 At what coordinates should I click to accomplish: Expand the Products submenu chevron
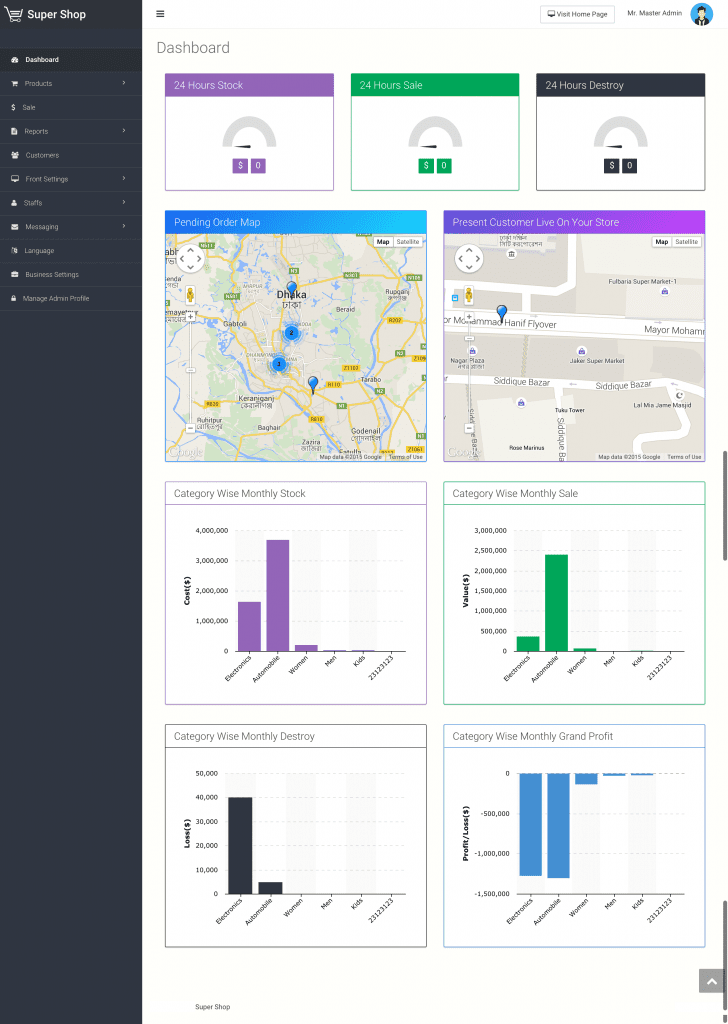[x=123, y=83]
